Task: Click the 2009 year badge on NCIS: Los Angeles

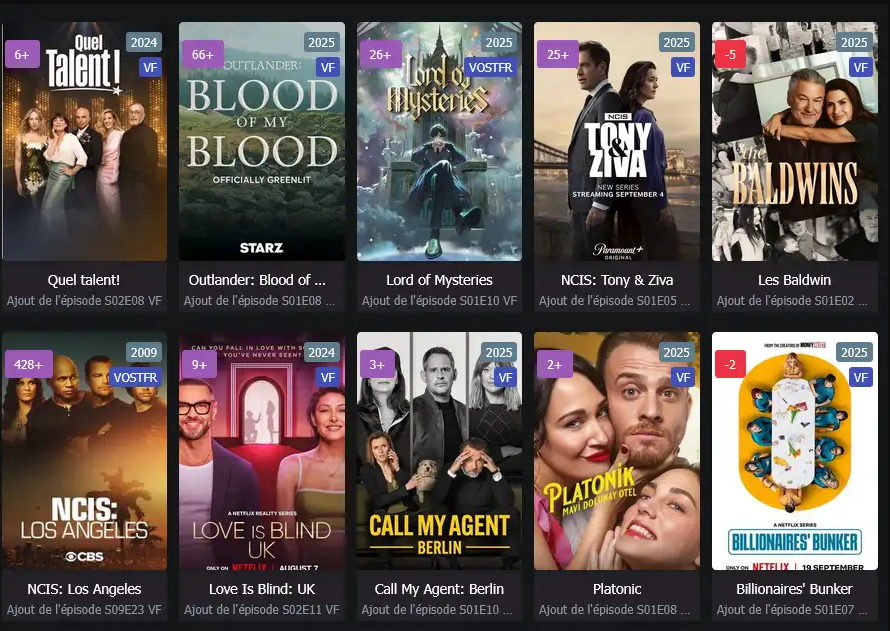Action: [144, 352]
